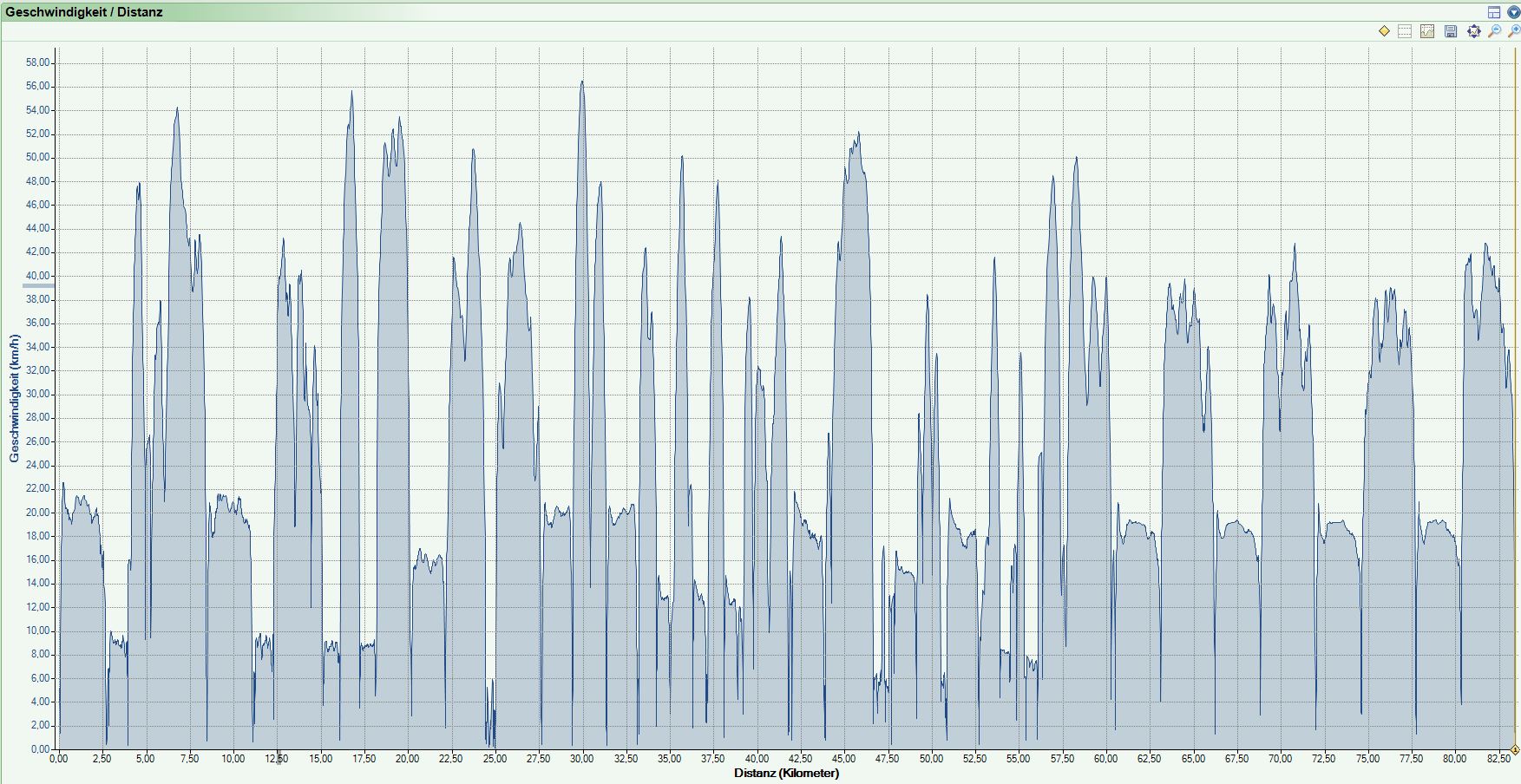
Task: Click the highest speed peak near 30 km
Action: (582, 82)
